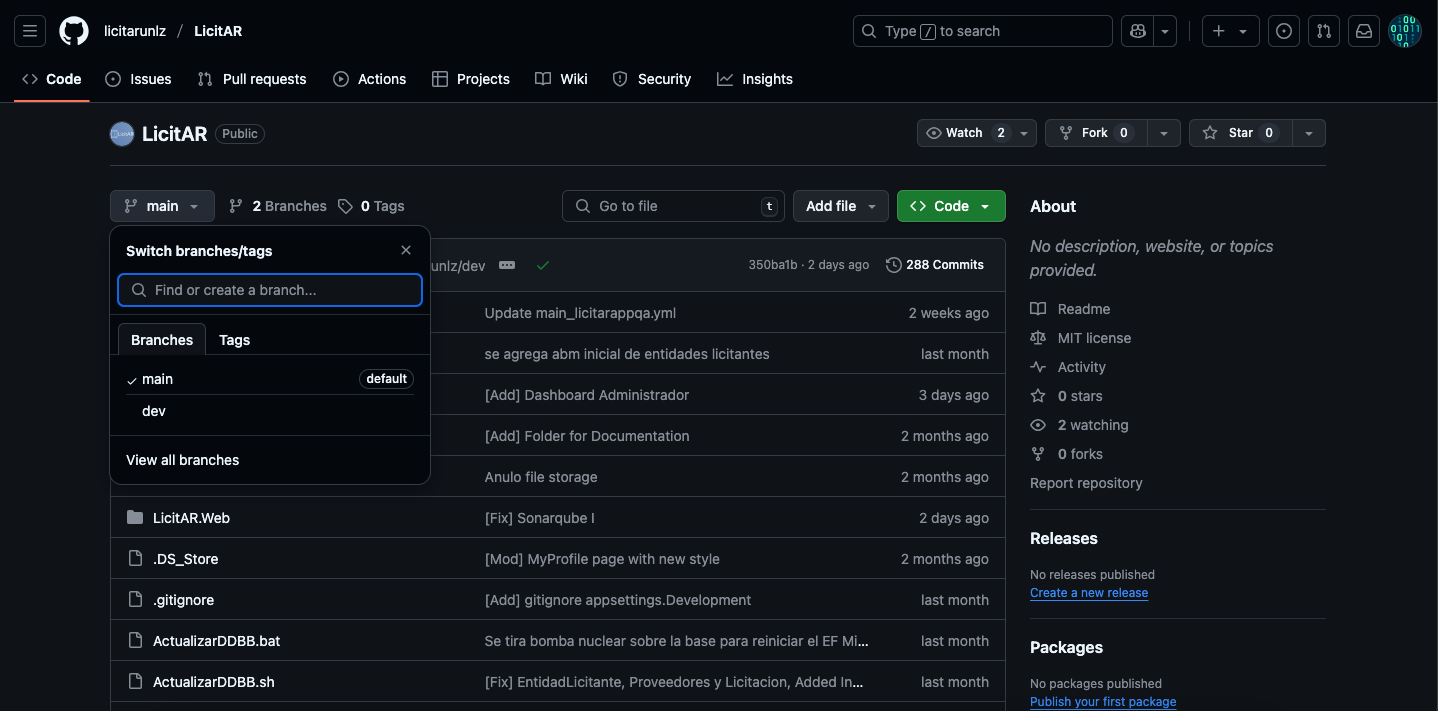
Task: Click the ActualizarDDBB.bat file icon
Action: (135, 641)
